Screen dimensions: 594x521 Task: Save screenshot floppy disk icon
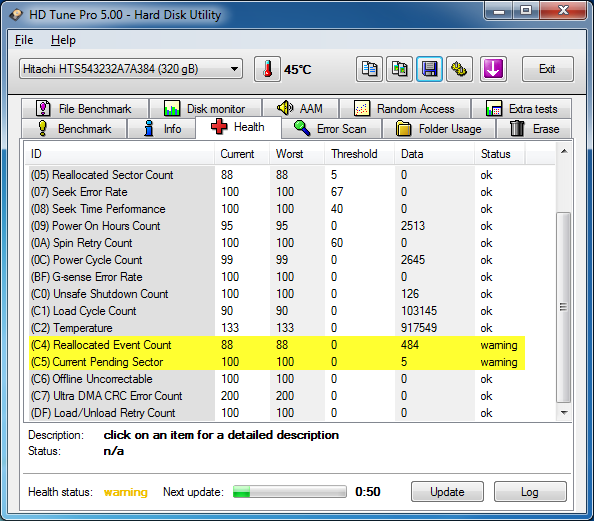pyautogui.click(x=429, y=69)
